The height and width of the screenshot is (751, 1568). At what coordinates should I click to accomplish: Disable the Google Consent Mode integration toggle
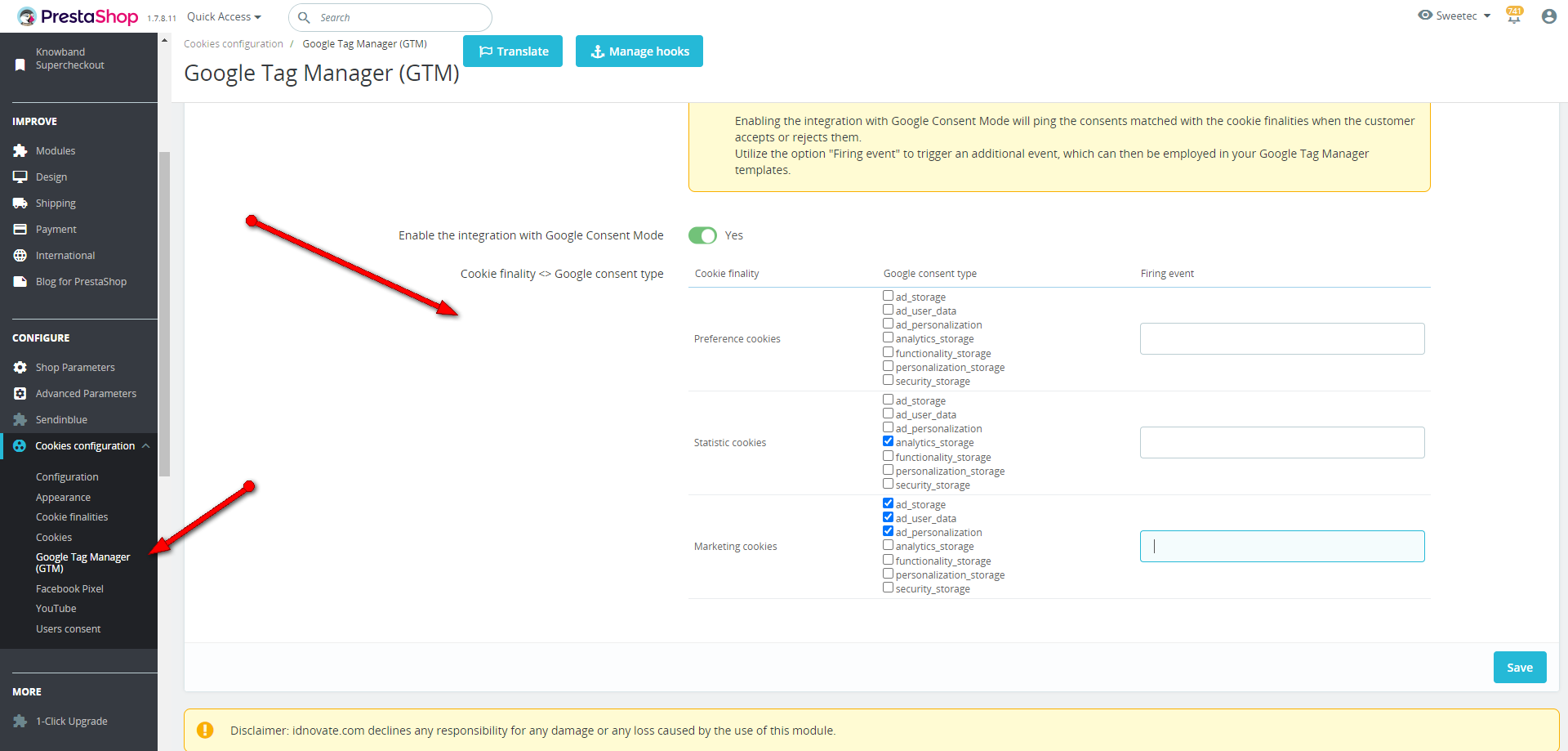[x=702, y=235]
